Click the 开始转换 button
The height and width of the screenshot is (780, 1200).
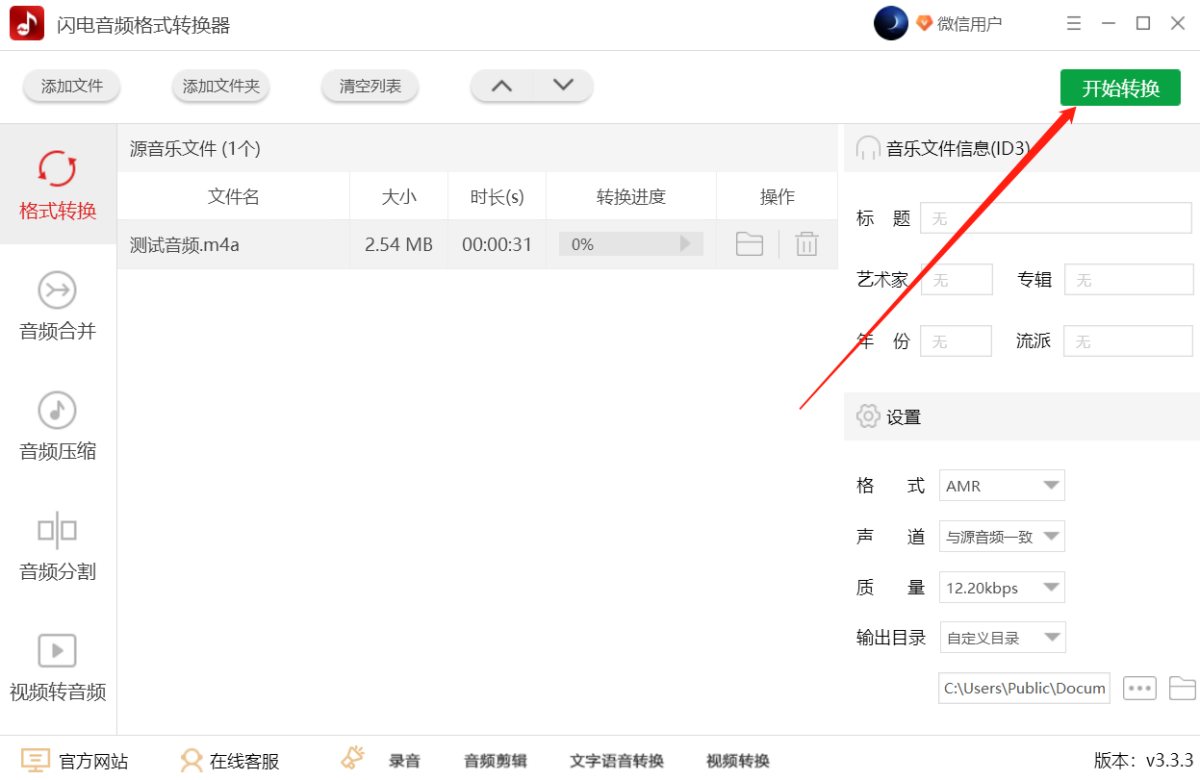(1120, 88)
